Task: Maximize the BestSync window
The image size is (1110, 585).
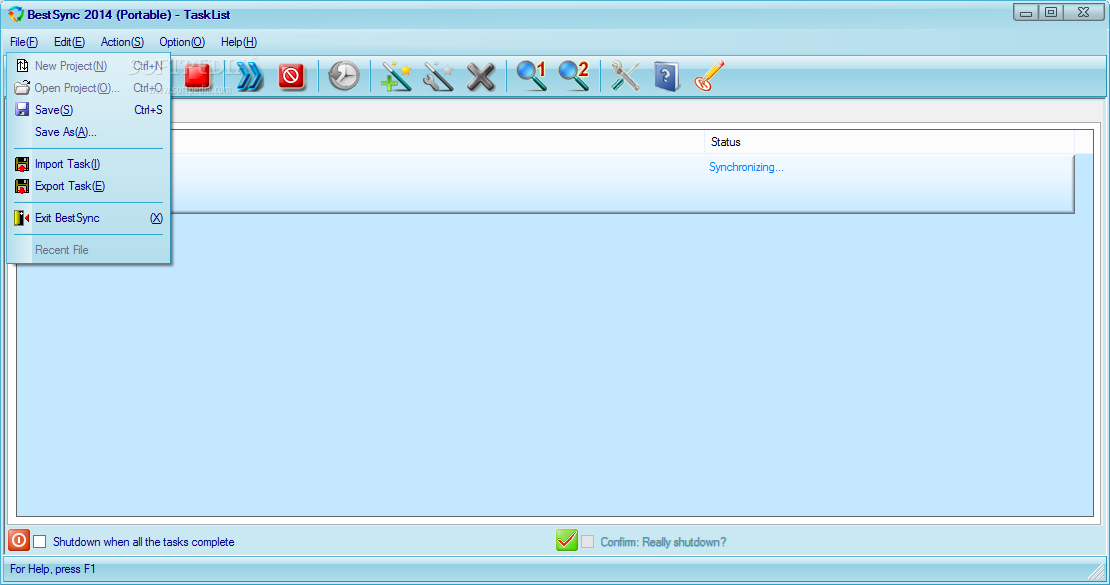Action: pyautogui.click(x=1051, y=12)
